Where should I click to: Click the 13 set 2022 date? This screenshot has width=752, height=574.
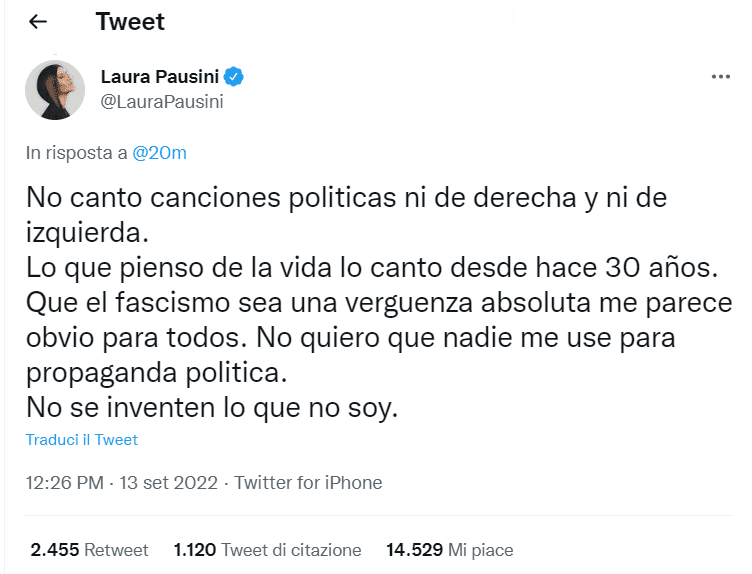pos(169,483)
